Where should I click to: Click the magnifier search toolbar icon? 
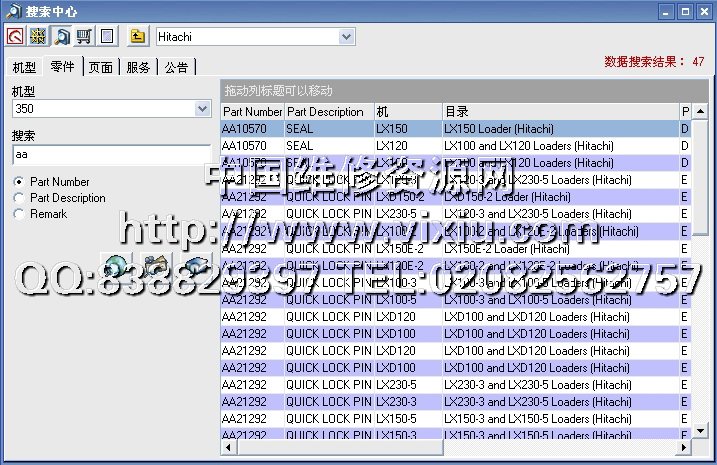tap(61, 37)
